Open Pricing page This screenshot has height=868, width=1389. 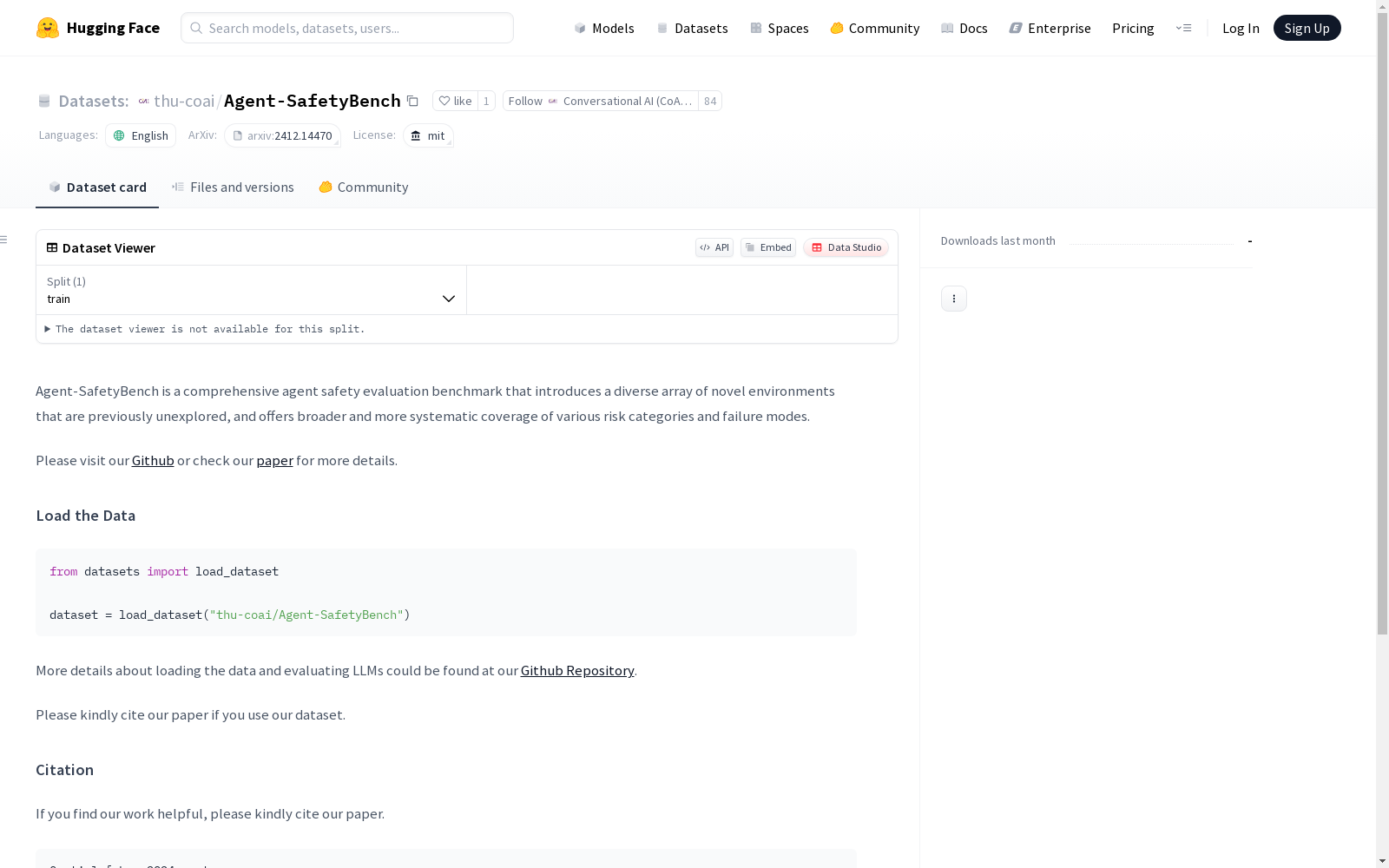coord(1133,28)
